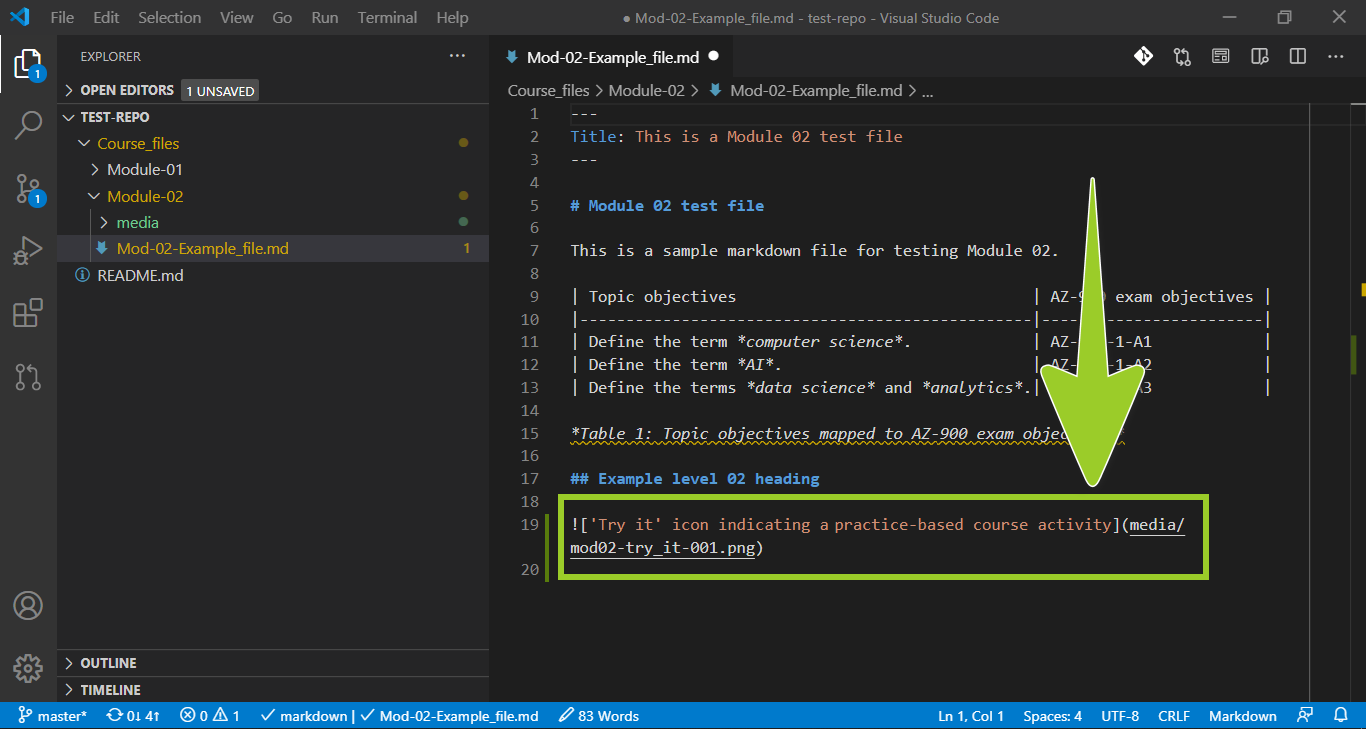Image resolution: width=1366 pixels, height=729 pixels.
Task: Change language mode via Markdown status item
Action: click(x=1242, y=716)
